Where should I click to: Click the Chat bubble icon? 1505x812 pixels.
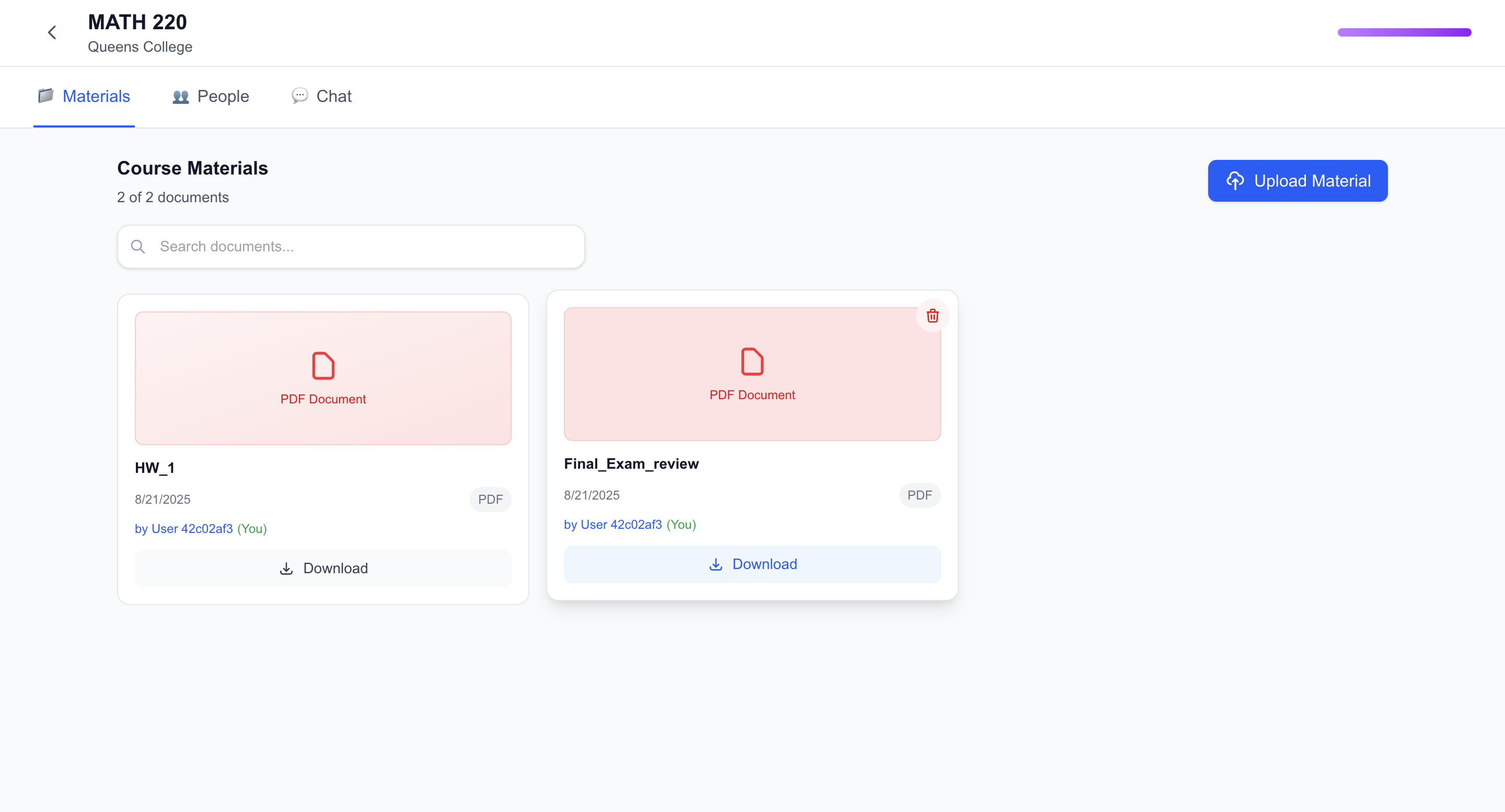point(300,96)
